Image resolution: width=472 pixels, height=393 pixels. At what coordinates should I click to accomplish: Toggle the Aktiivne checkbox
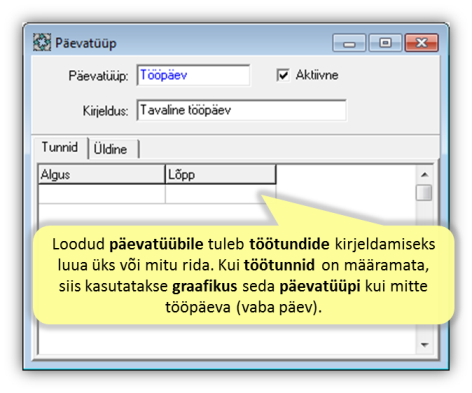pos(283,75)
